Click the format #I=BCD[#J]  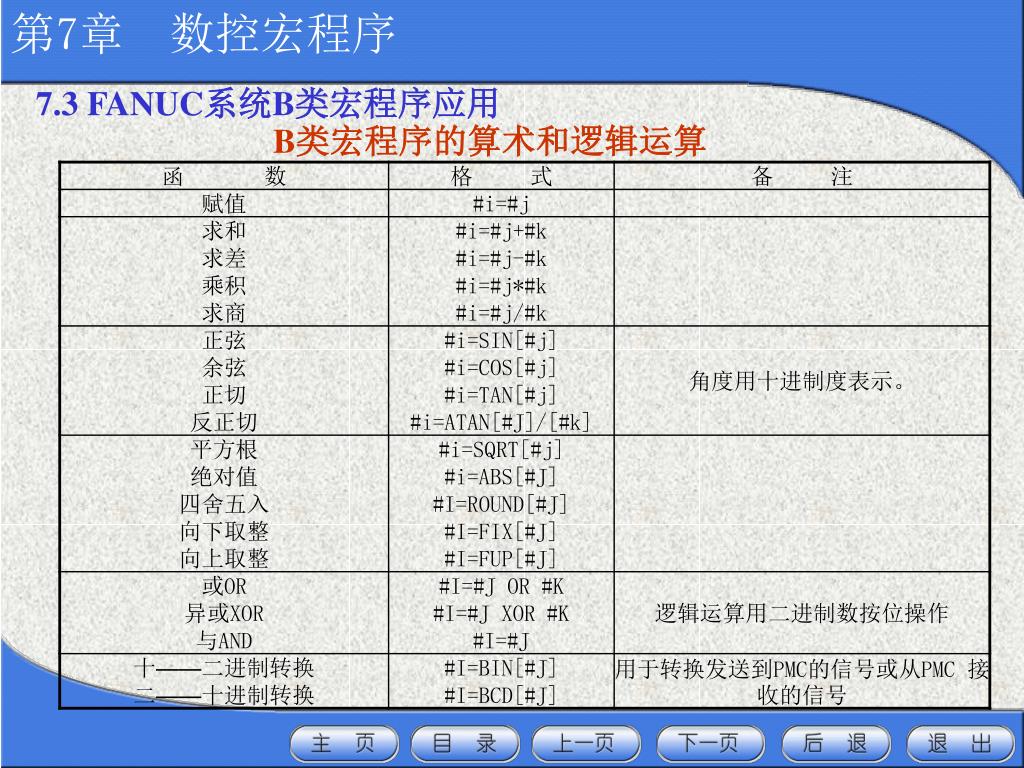tap(501, 696)
